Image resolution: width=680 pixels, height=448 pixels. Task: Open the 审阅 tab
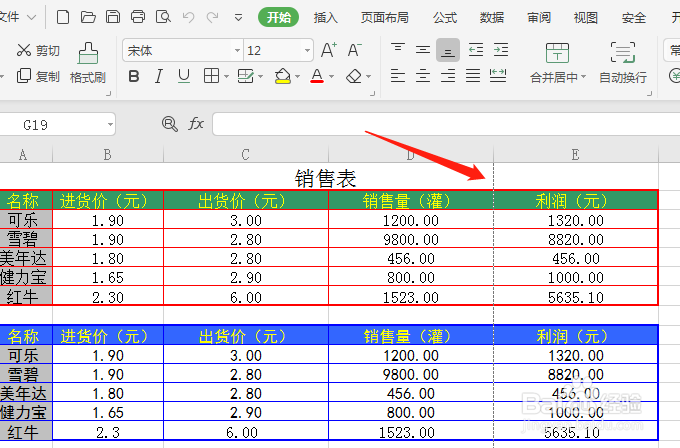pos(539,18)
